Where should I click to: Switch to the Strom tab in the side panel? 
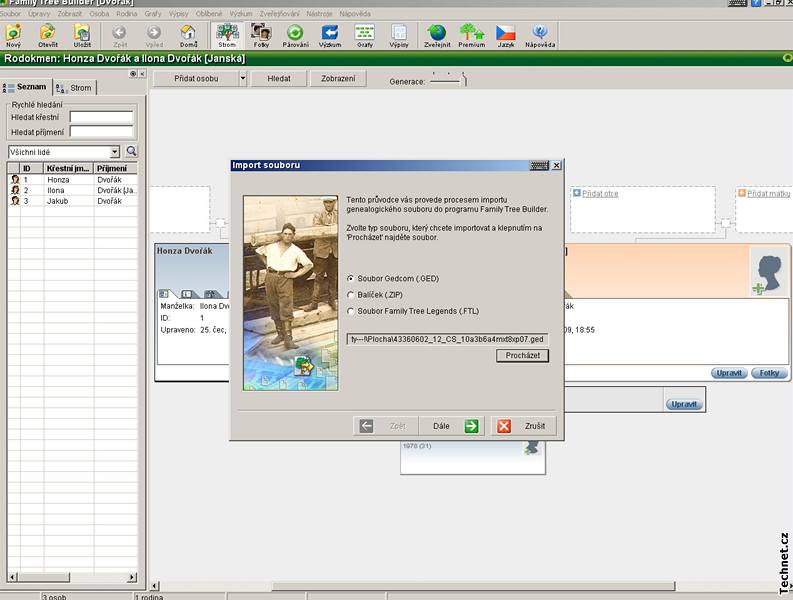coord(74,88)
